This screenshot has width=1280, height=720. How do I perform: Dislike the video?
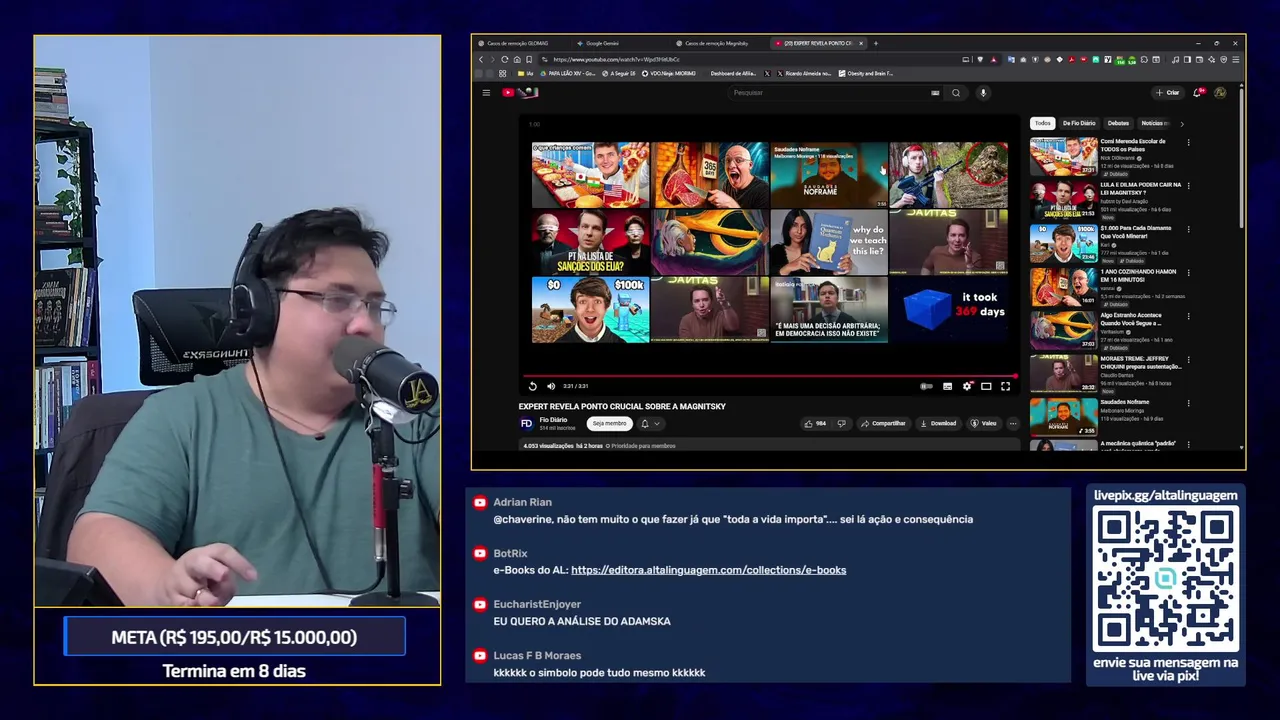tap(841, 423)
